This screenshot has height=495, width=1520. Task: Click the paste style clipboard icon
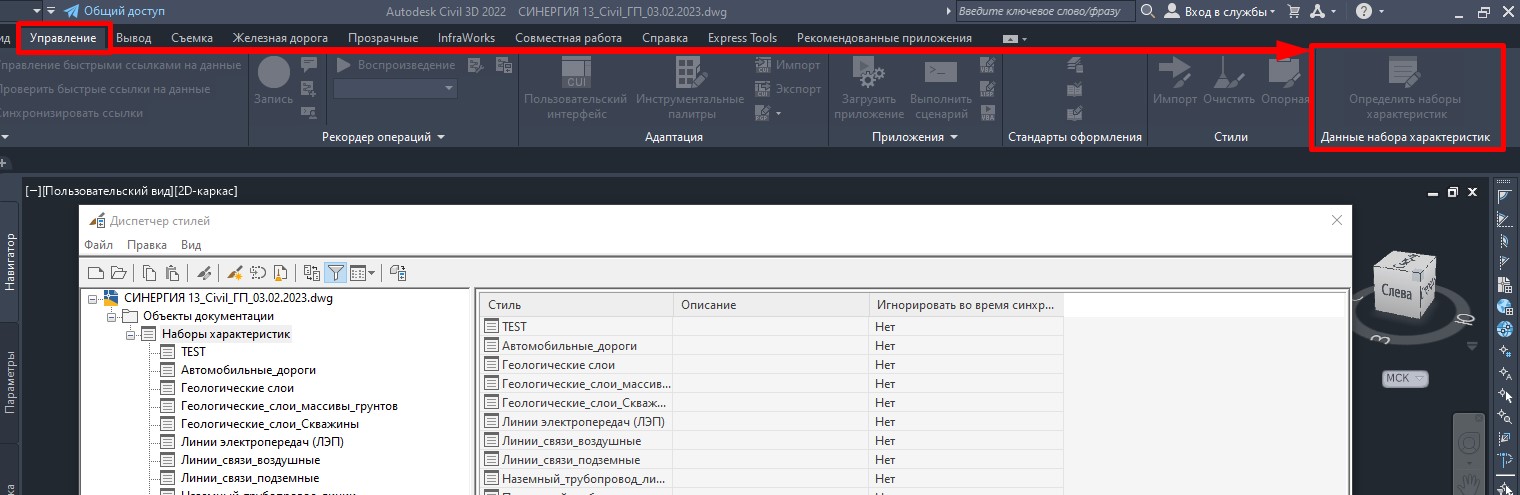pyautogui.click(x=171, y=272)
